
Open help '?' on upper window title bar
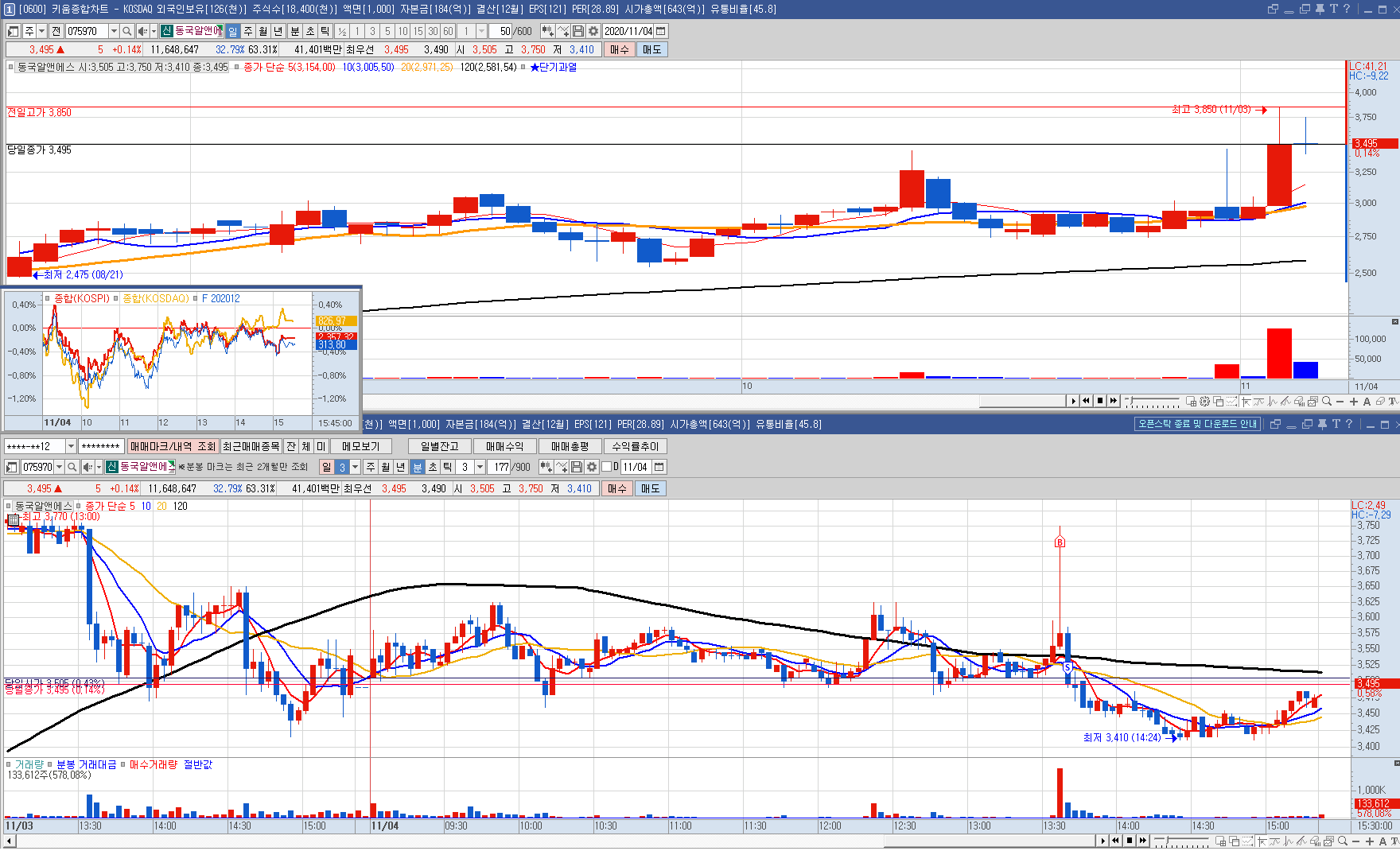1347,9
